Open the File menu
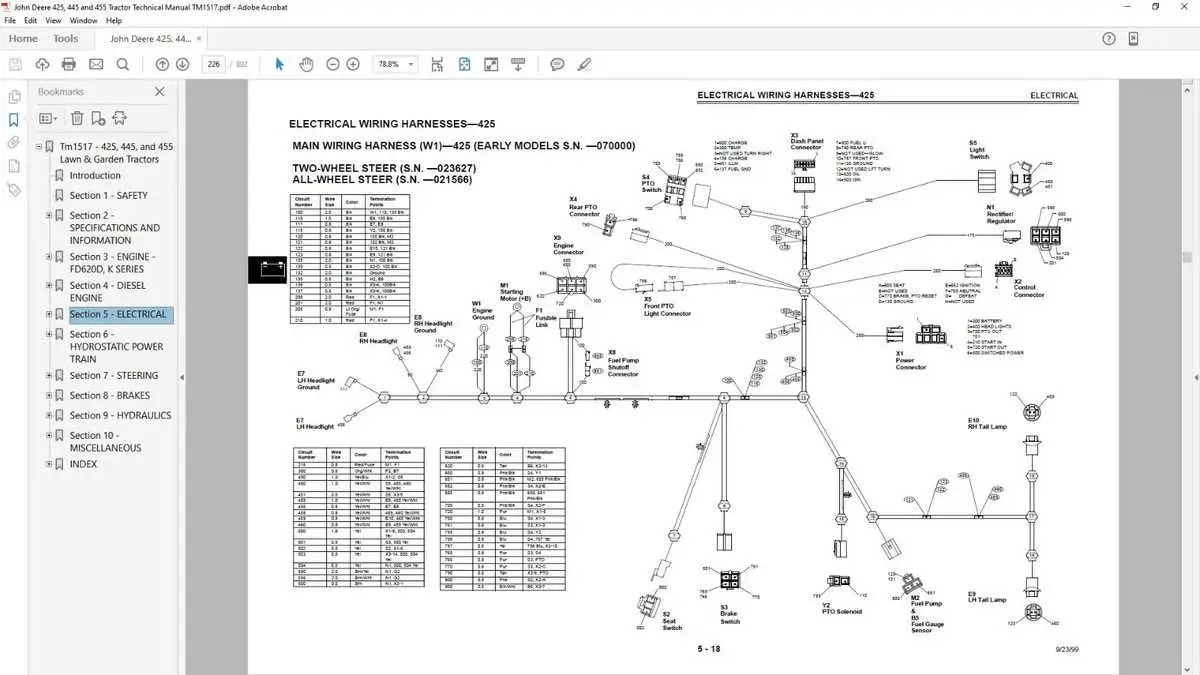 (10, 20)
